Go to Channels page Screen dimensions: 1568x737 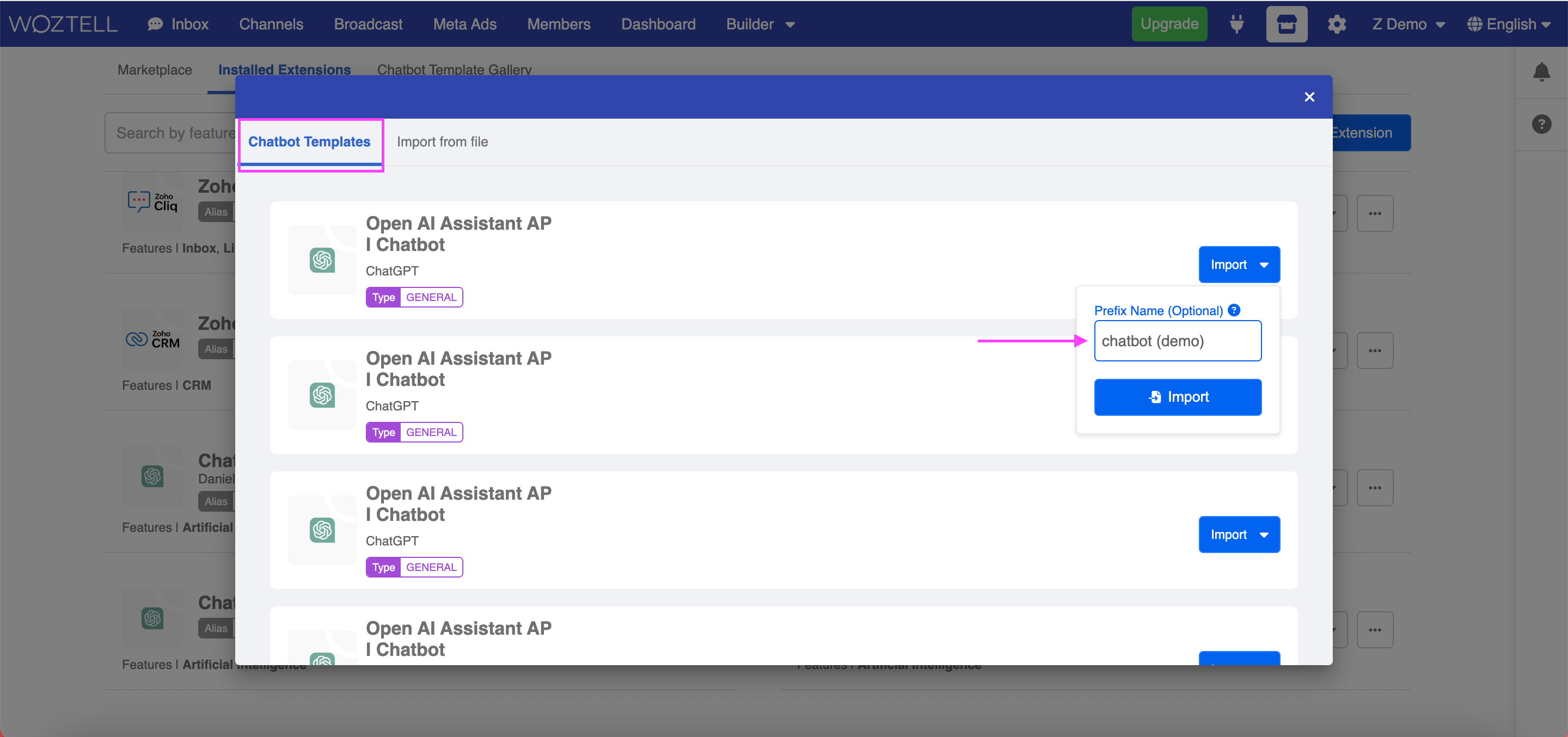coord(271,24)
